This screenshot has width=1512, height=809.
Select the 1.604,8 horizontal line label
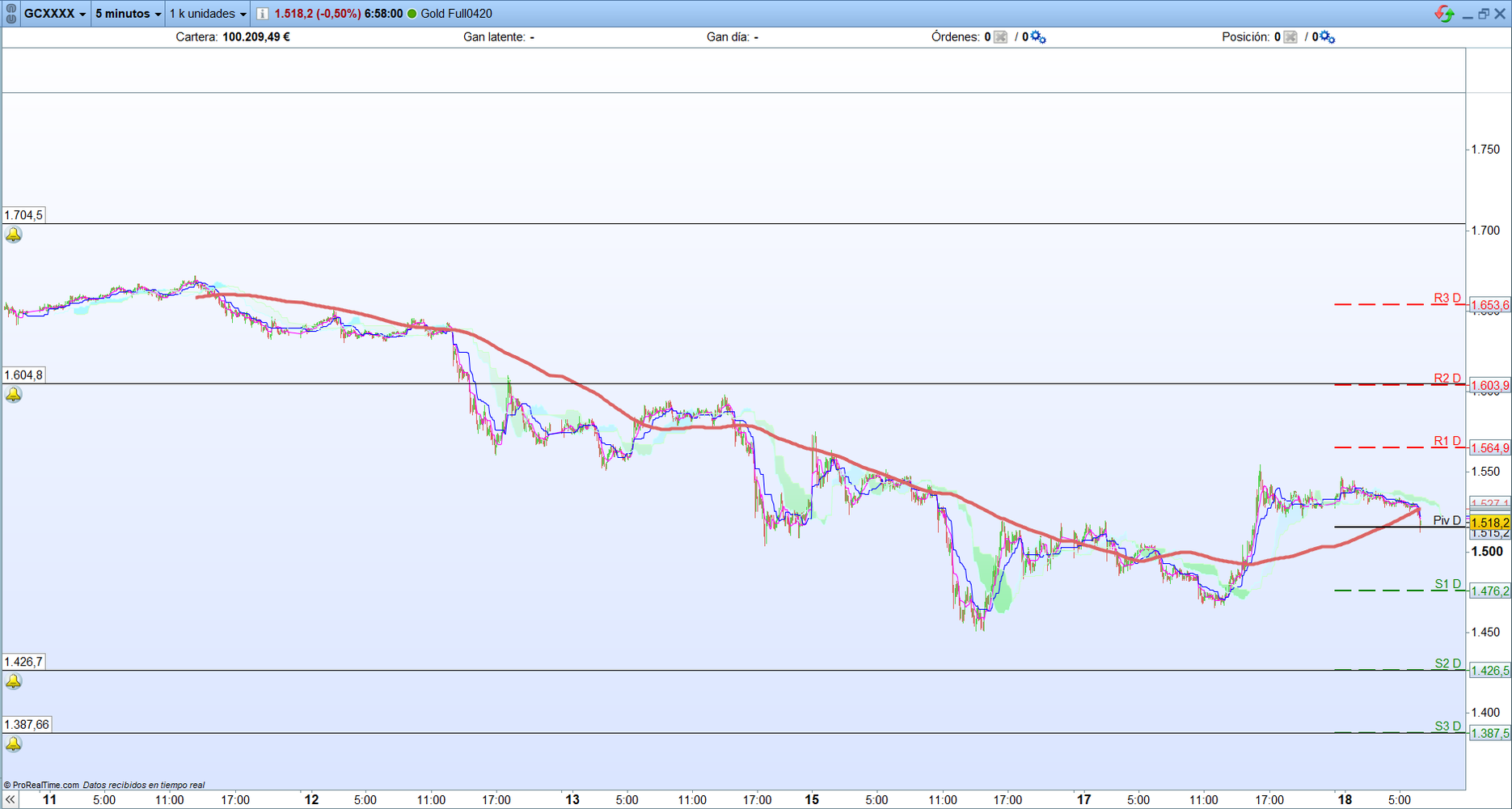[23, 375]
